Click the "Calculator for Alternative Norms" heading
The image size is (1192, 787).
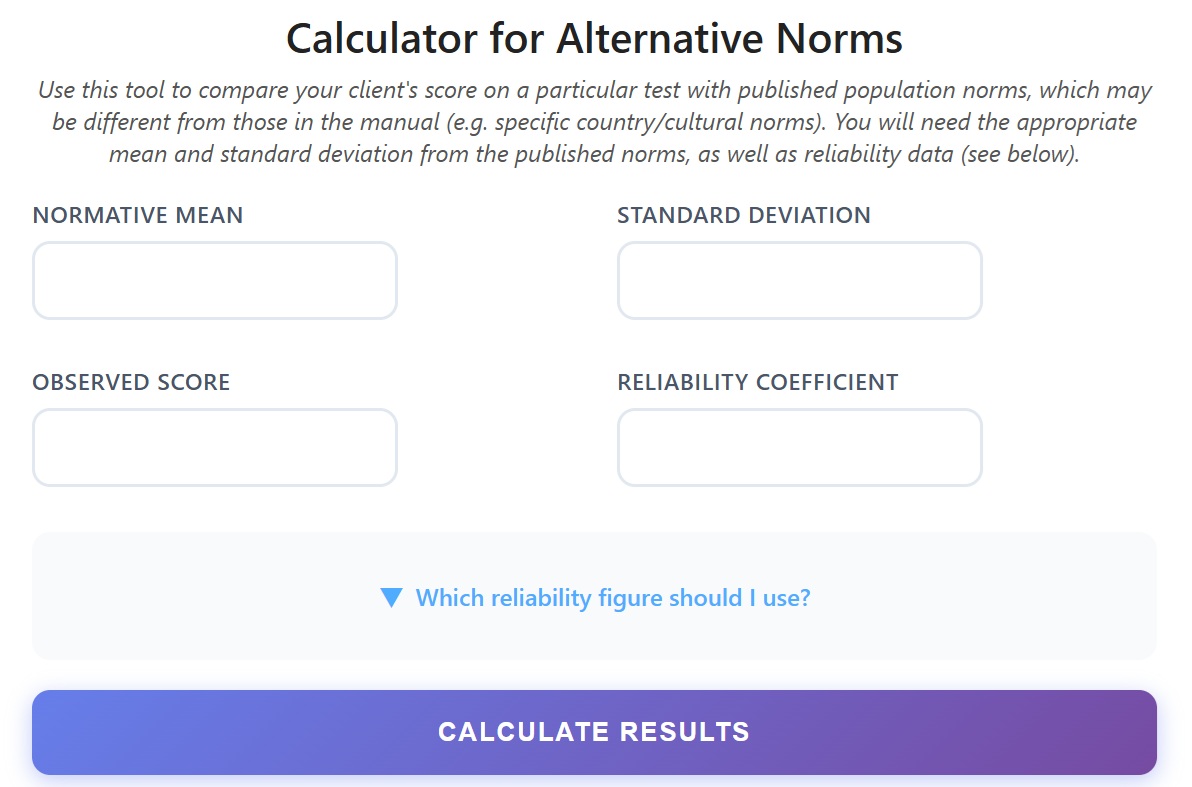tap(594, 39)
